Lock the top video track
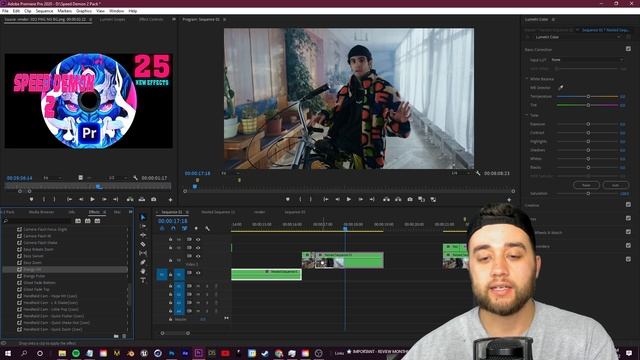 [171, 240]
